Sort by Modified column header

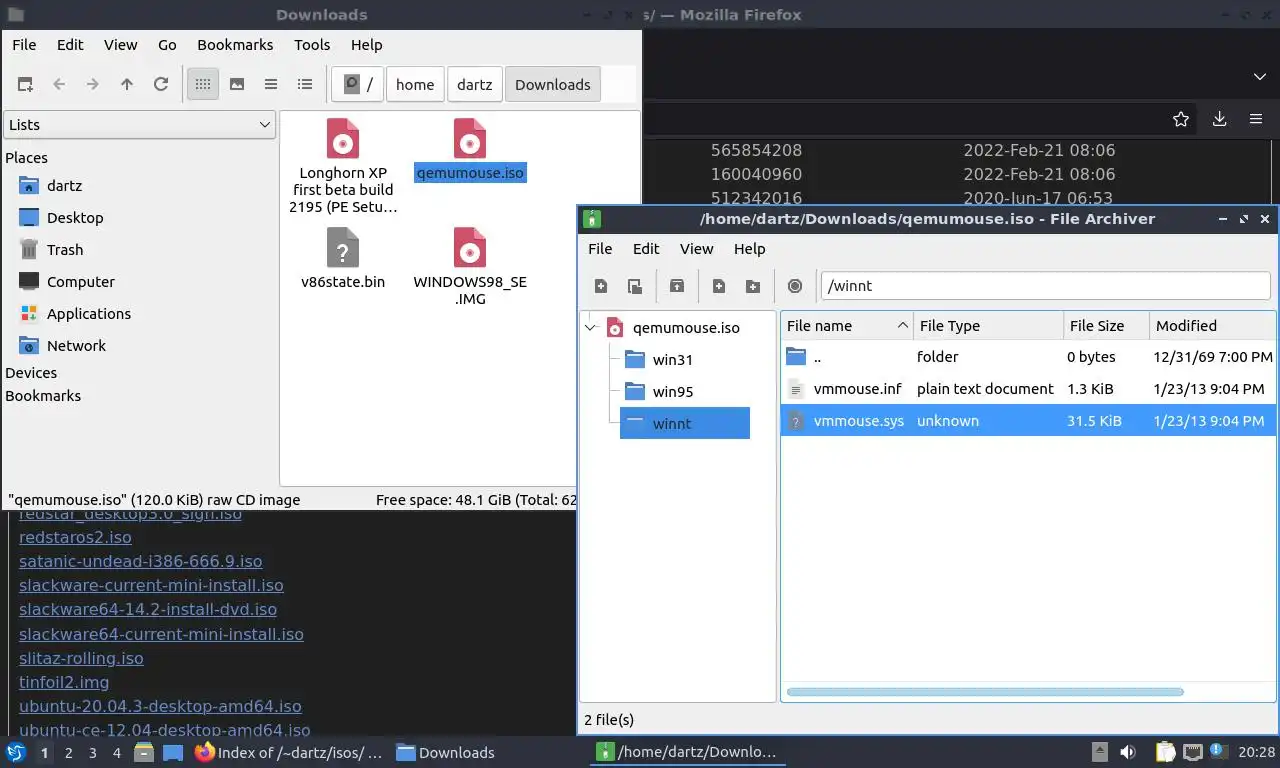pos(1213,326)
